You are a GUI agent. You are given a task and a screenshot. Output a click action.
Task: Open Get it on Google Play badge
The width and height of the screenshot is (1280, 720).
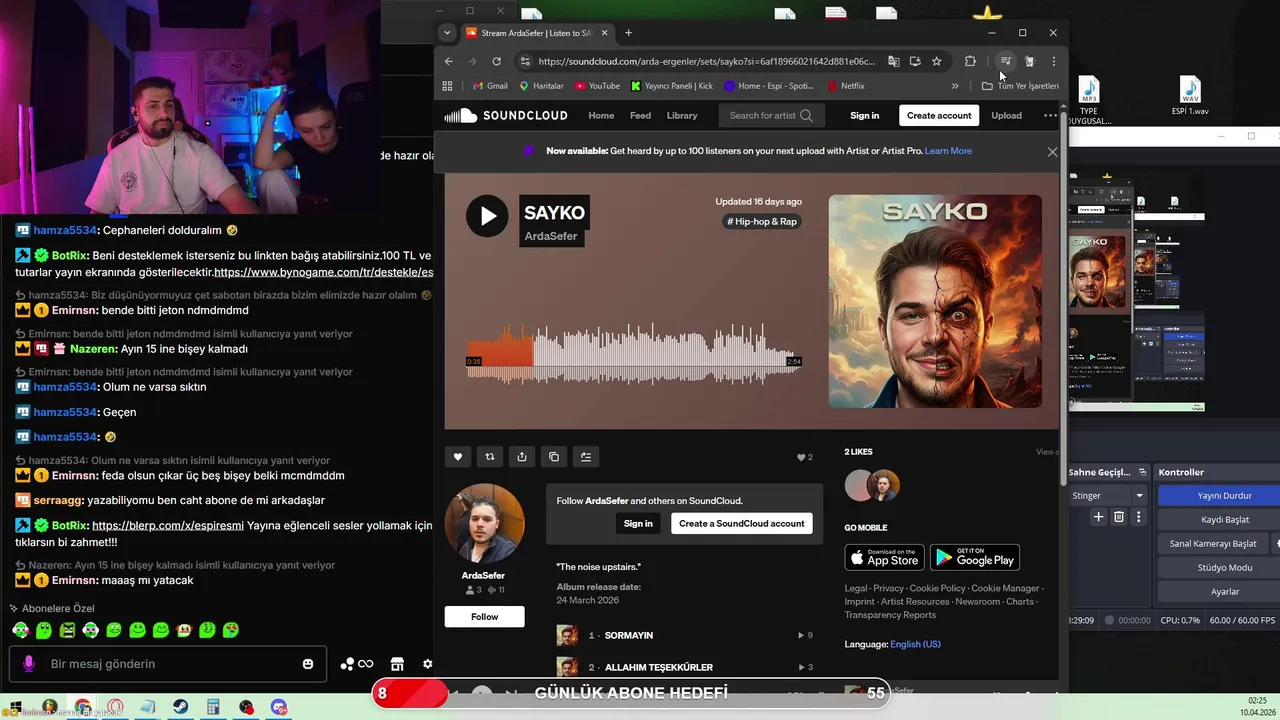[x=975, y=557]
